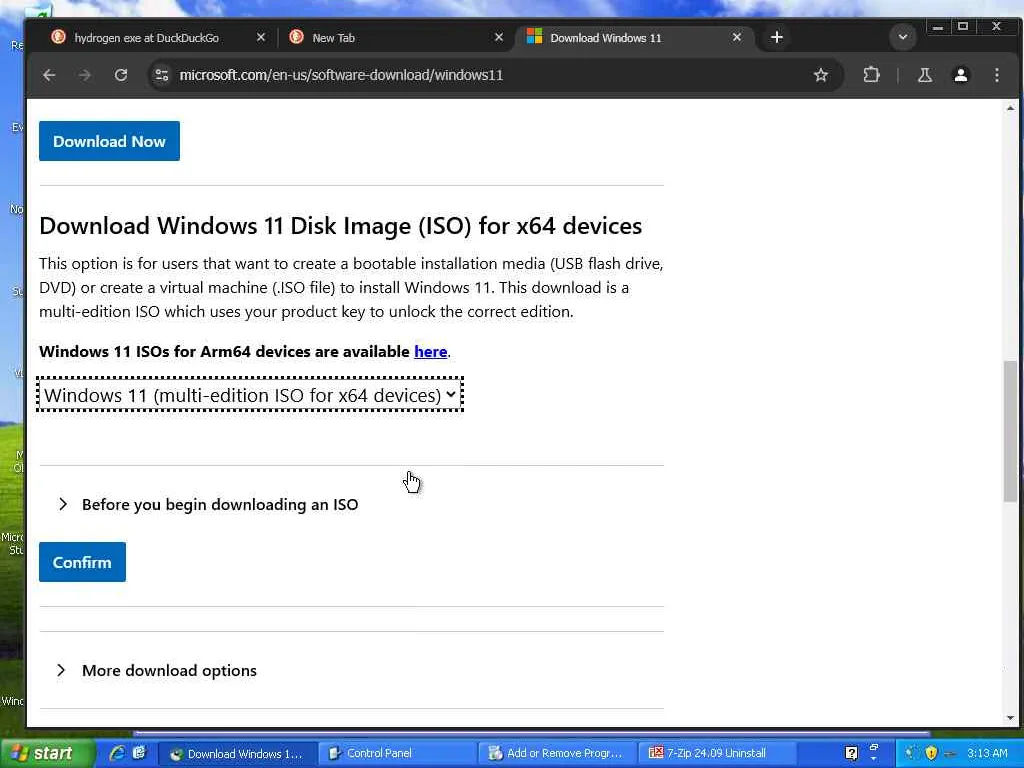Click the forward navigation arrow
This screenshot has height=768, width=1024.
coord(85,75)
